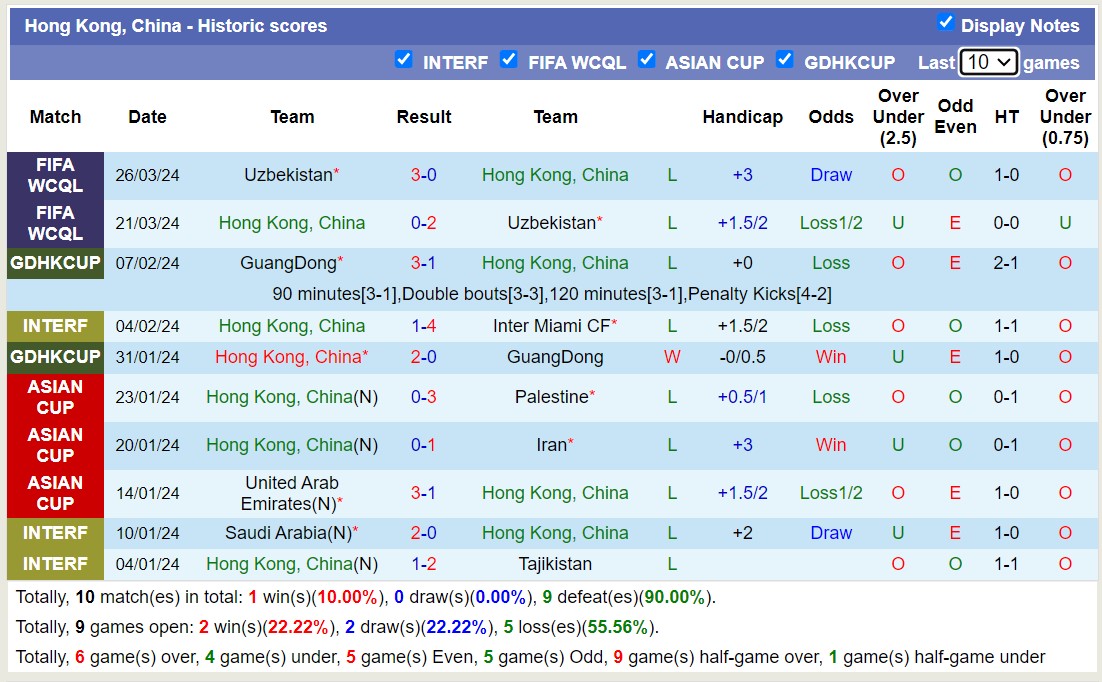Click the Over Under (2.5) column header
Image resolution: width=1102 pixels, height=682 pixels.
[x=898, y=117]
